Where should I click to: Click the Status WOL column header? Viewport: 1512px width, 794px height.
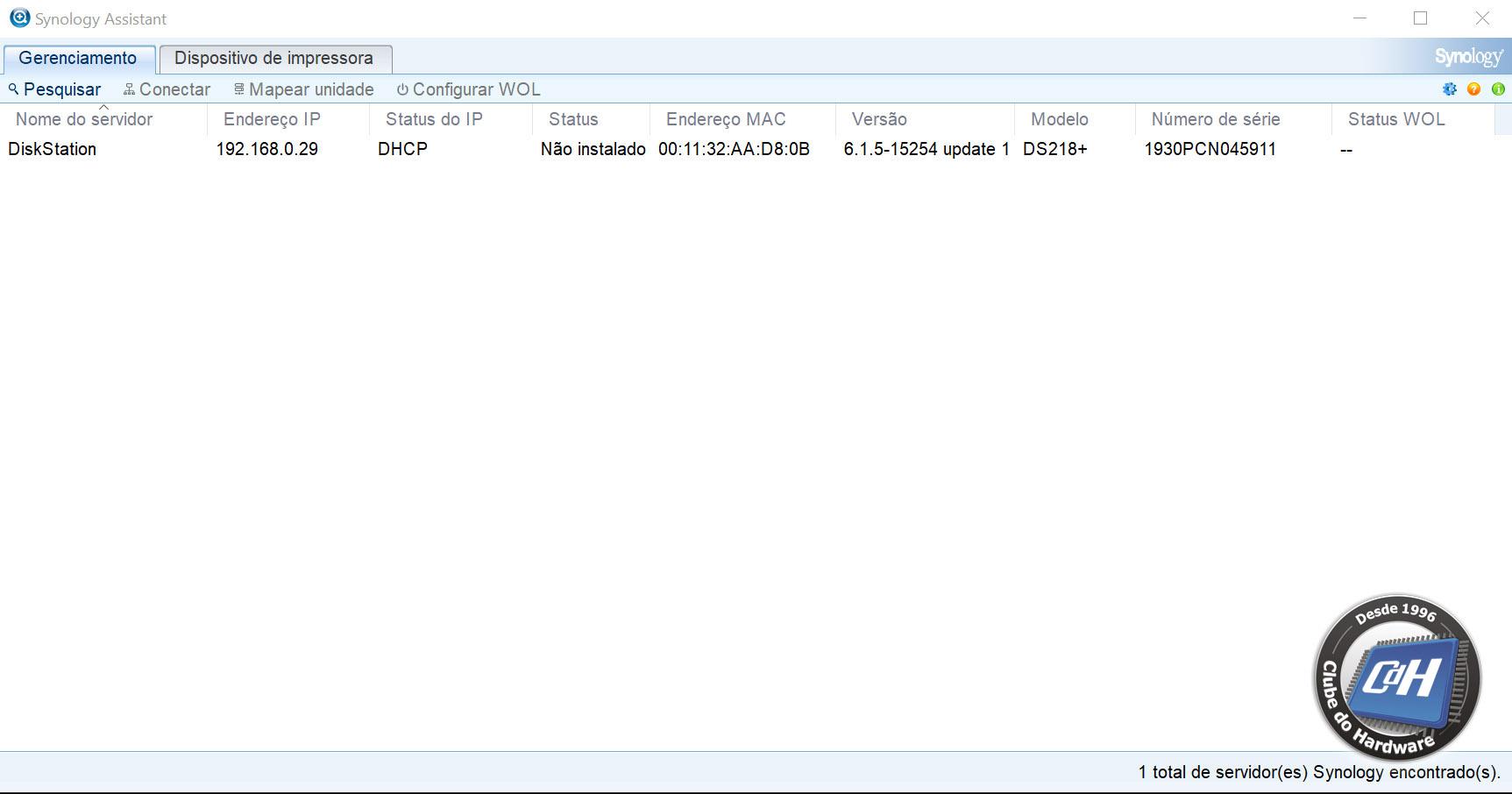coord(1413,119)
